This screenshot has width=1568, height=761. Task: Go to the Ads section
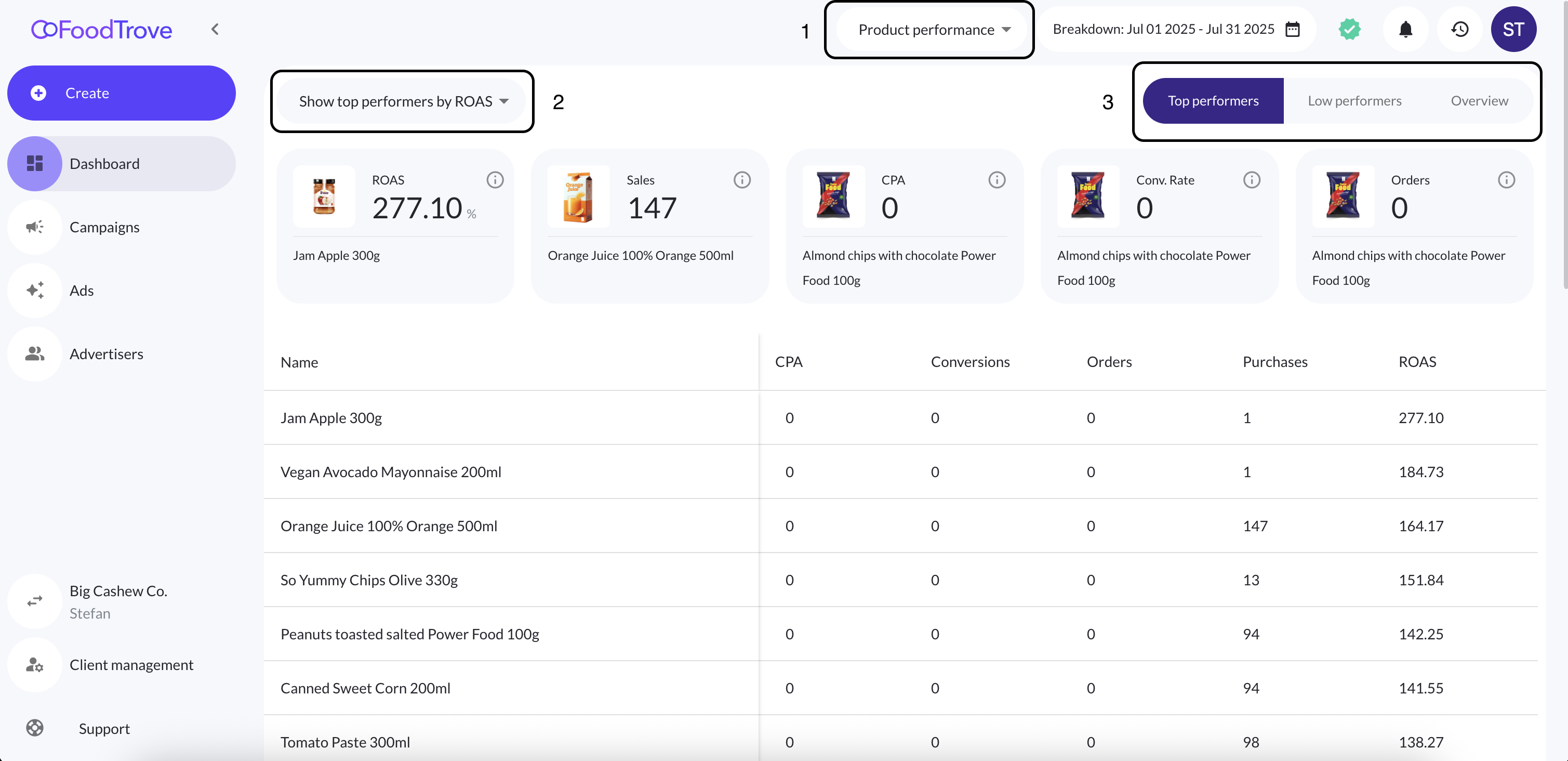82,291
